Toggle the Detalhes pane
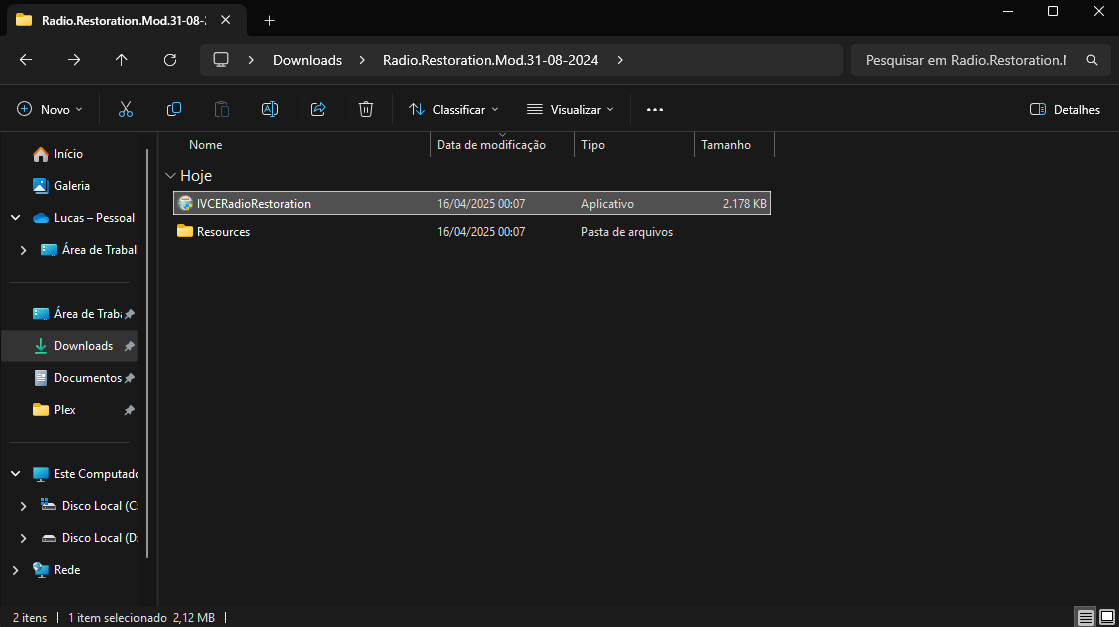This screenshot has height=627, width=1119. tap(1065, 109)
